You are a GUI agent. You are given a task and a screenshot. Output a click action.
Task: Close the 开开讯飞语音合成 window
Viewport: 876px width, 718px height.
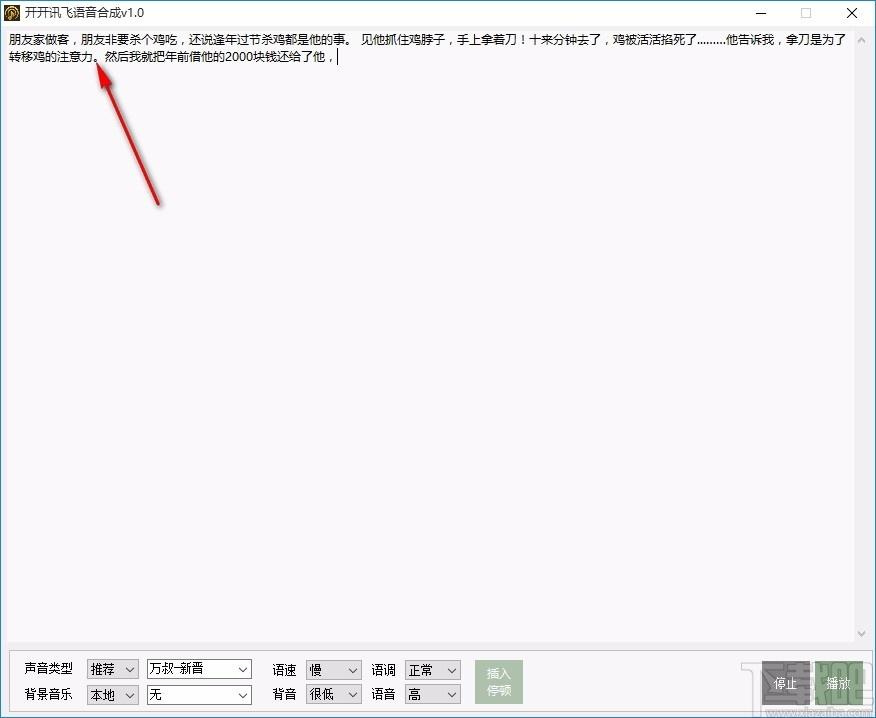coord(851,13)
